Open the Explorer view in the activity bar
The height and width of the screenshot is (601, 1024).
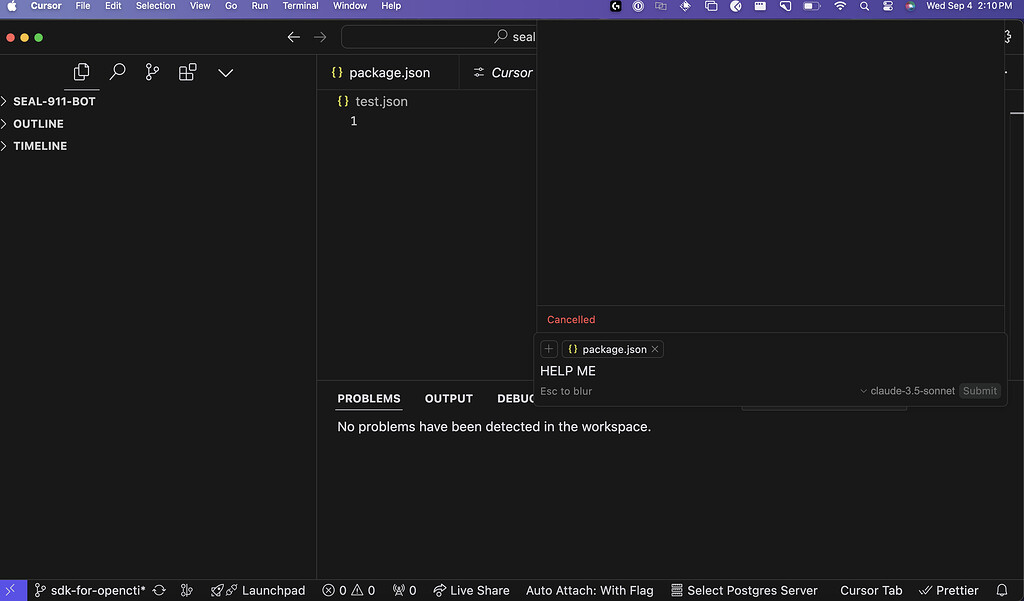(x=81, y=72)
